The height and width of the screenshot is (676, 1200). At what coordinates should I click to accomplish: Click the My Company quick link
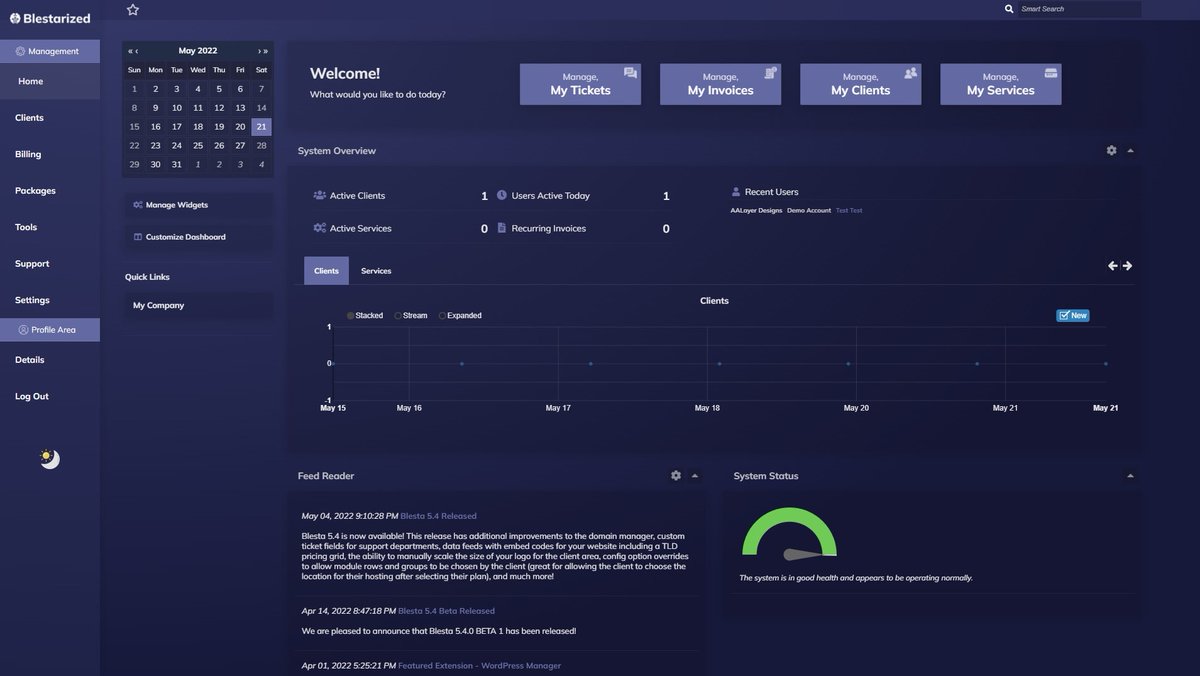[158, 303]
